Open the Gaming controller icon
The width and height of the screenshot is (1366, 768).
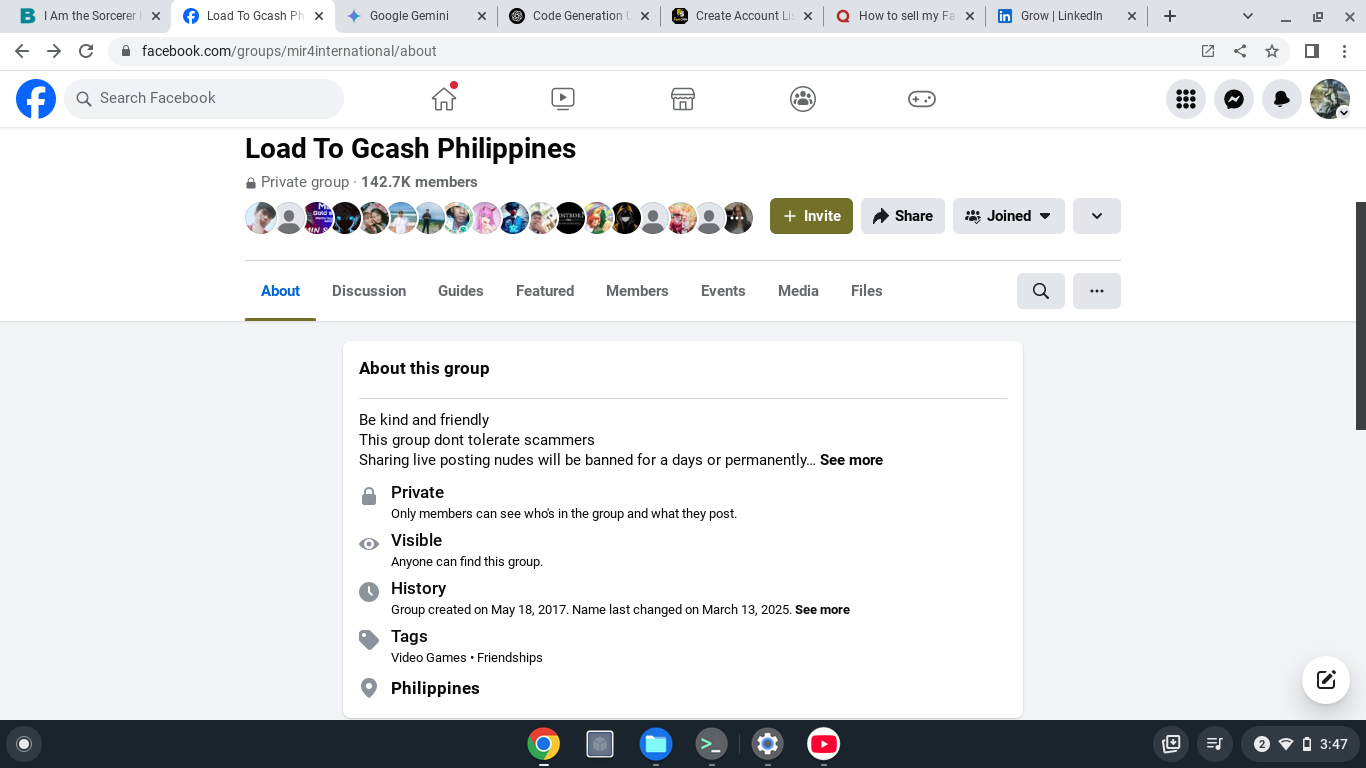[922, 98]
